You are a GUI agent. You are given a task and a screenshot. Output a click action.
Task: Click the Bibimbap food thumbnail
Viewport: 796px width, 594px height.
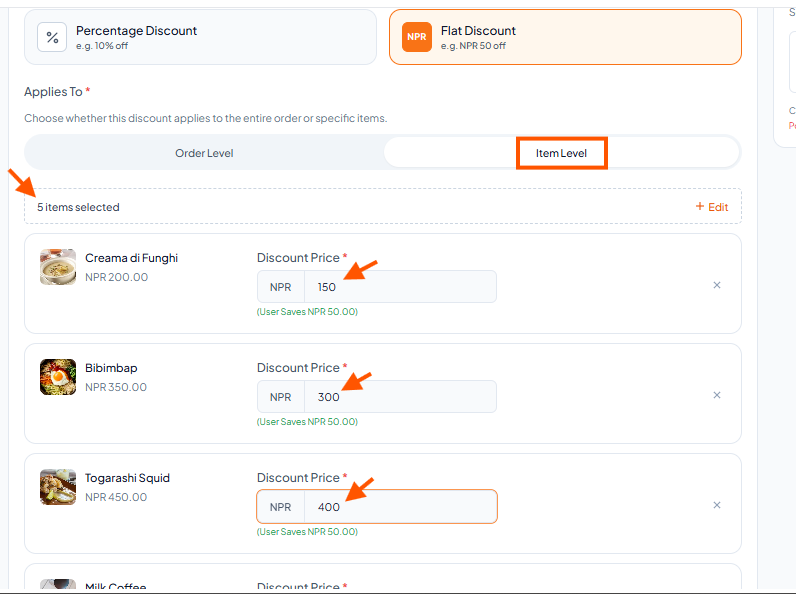[58, 377]
